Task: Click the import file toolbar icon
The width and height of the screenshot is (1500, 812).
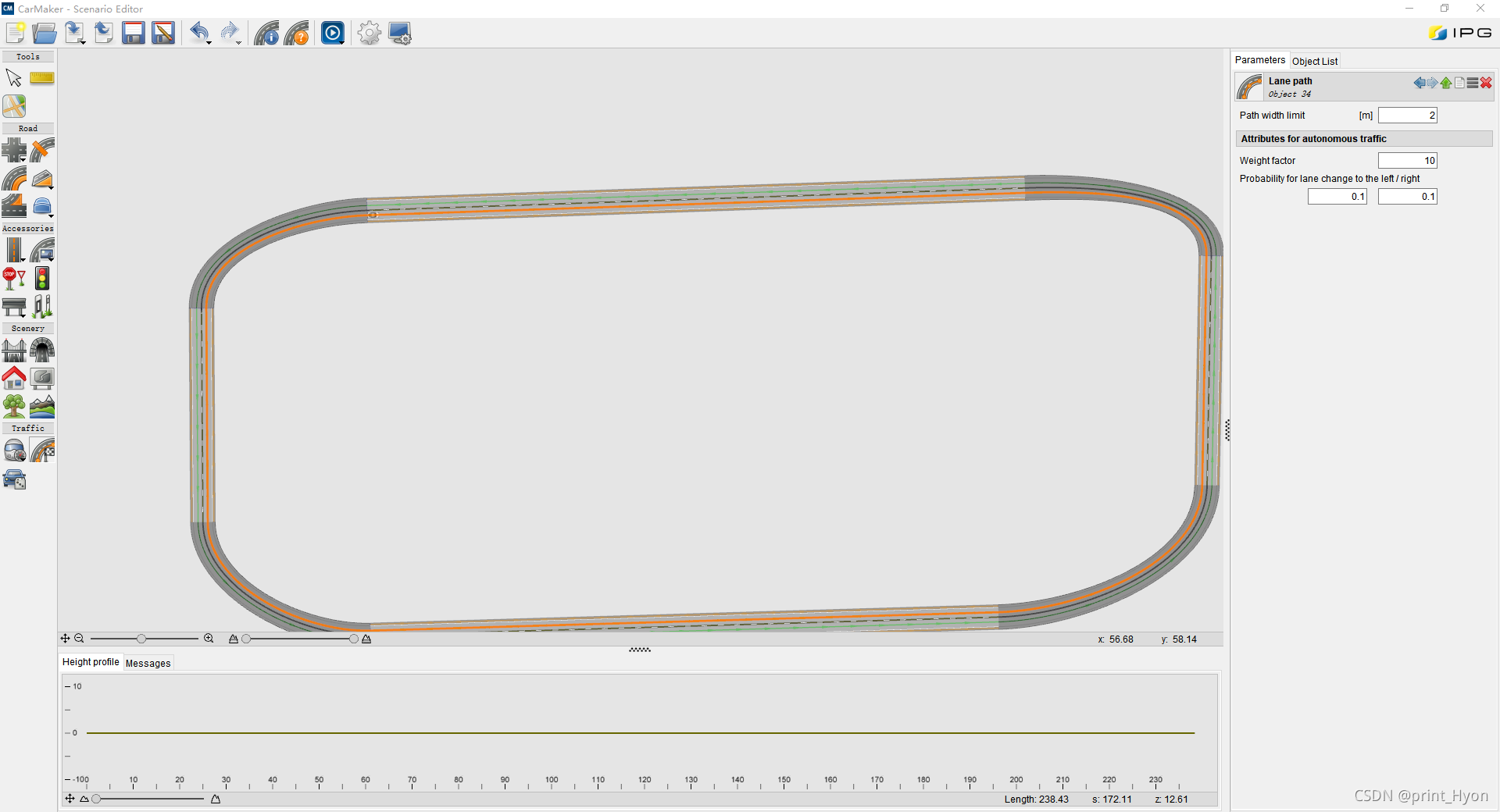Action: point(74,33)
